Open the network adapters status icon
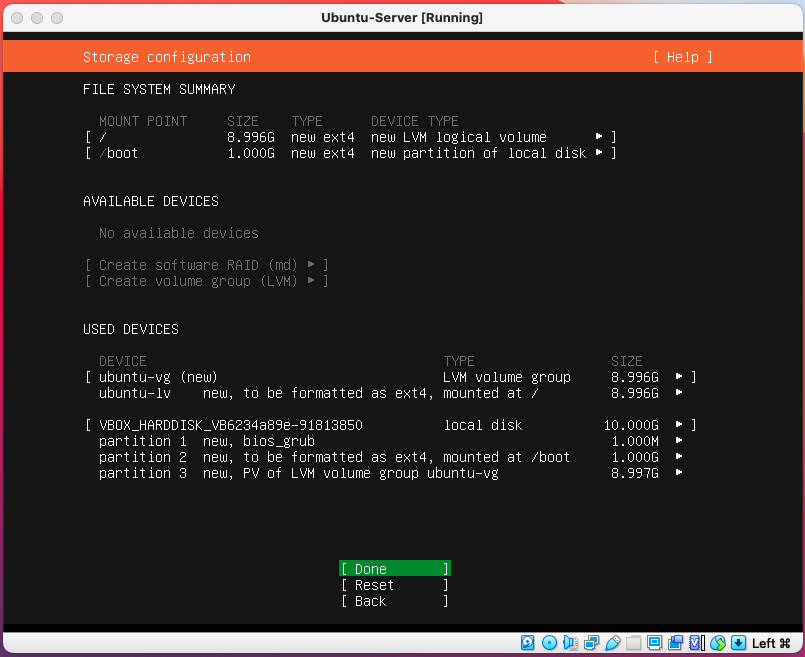 click(x=591, y=643)
